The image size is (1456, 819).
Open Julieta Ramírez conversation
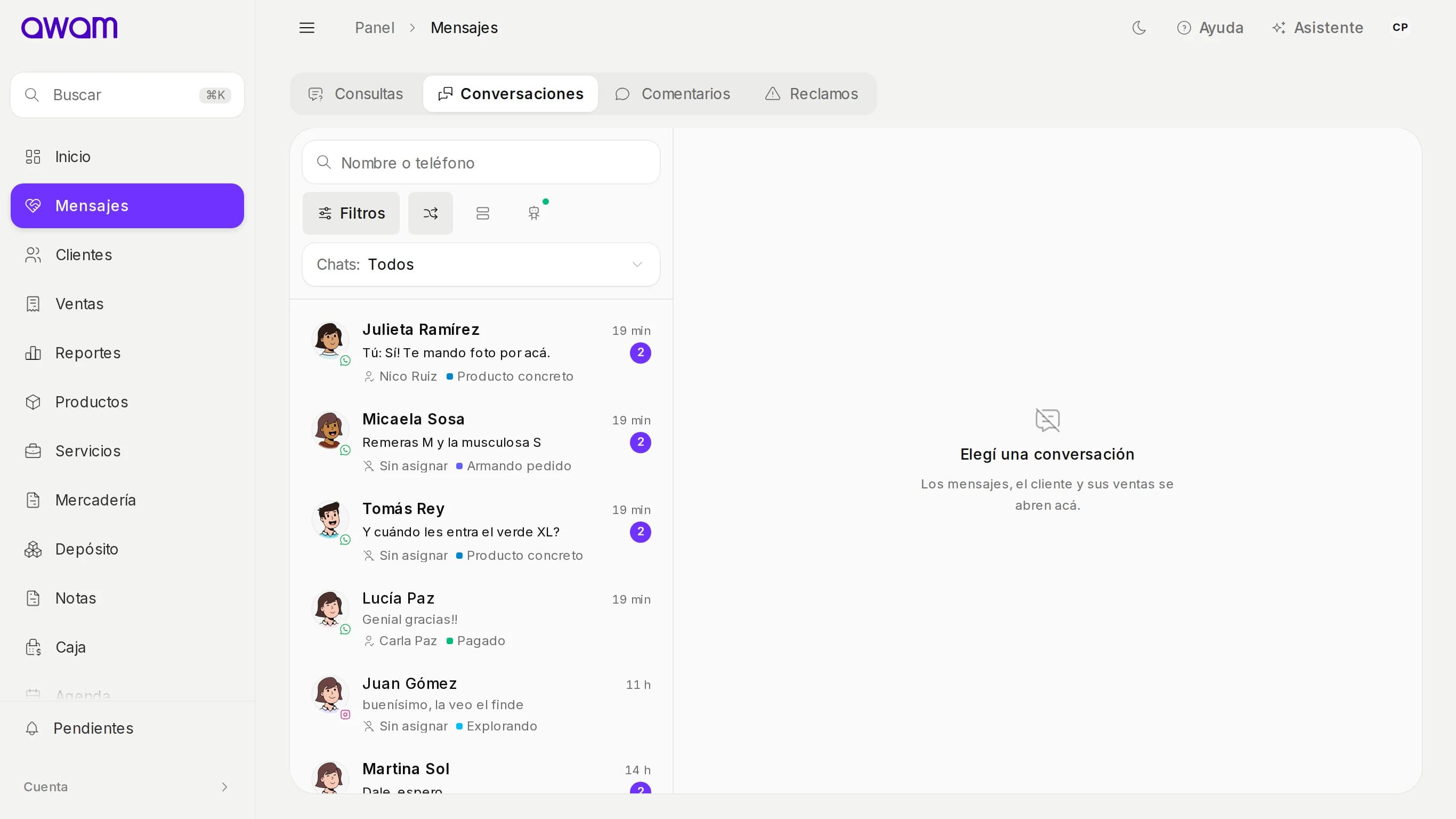point(481,352)
